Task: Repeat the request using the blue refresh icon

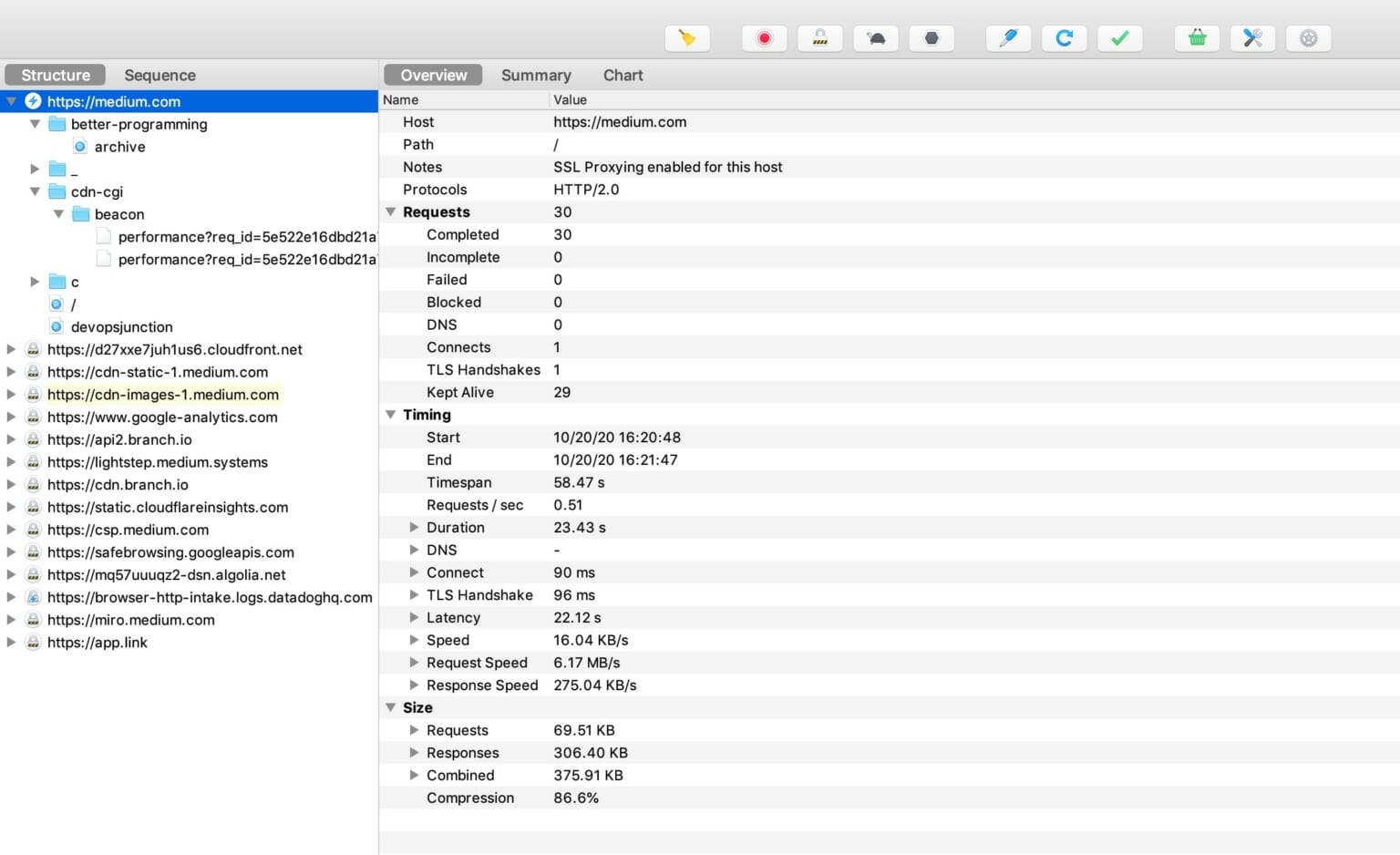Action: click(x=1064, y=38)
